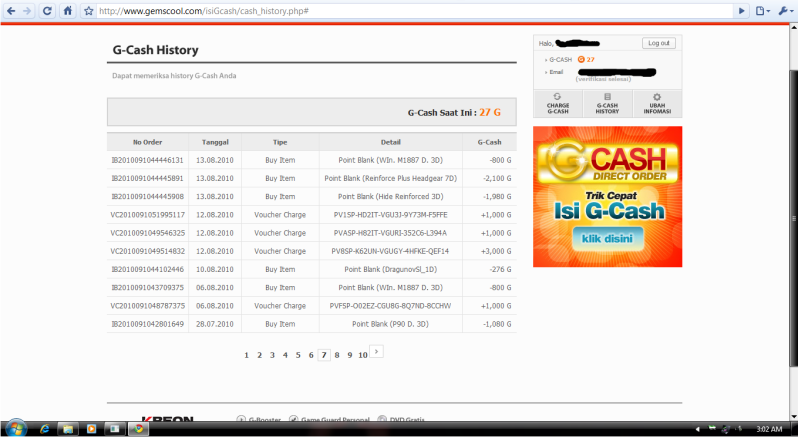Click the browser forward arrow
This screenshot has height=437, width=798.
tap(27, 11)
